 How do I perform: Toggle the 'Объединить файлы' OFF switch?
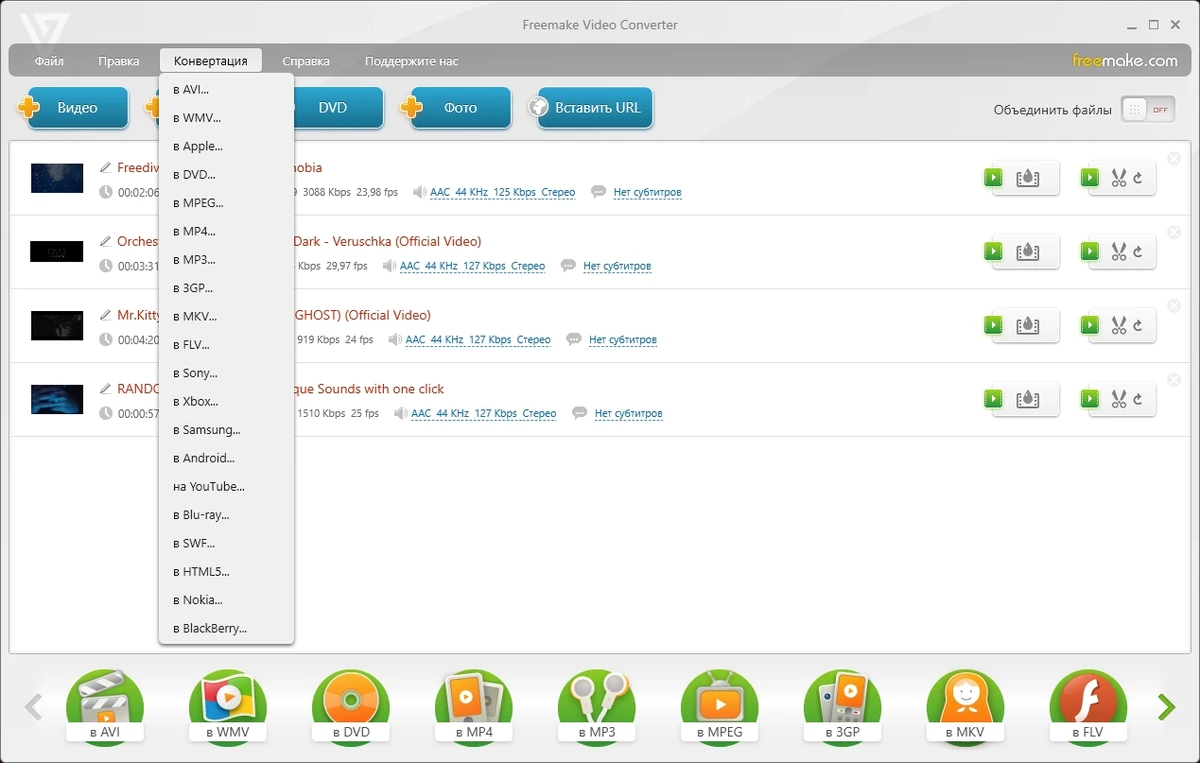point(1148,110)
